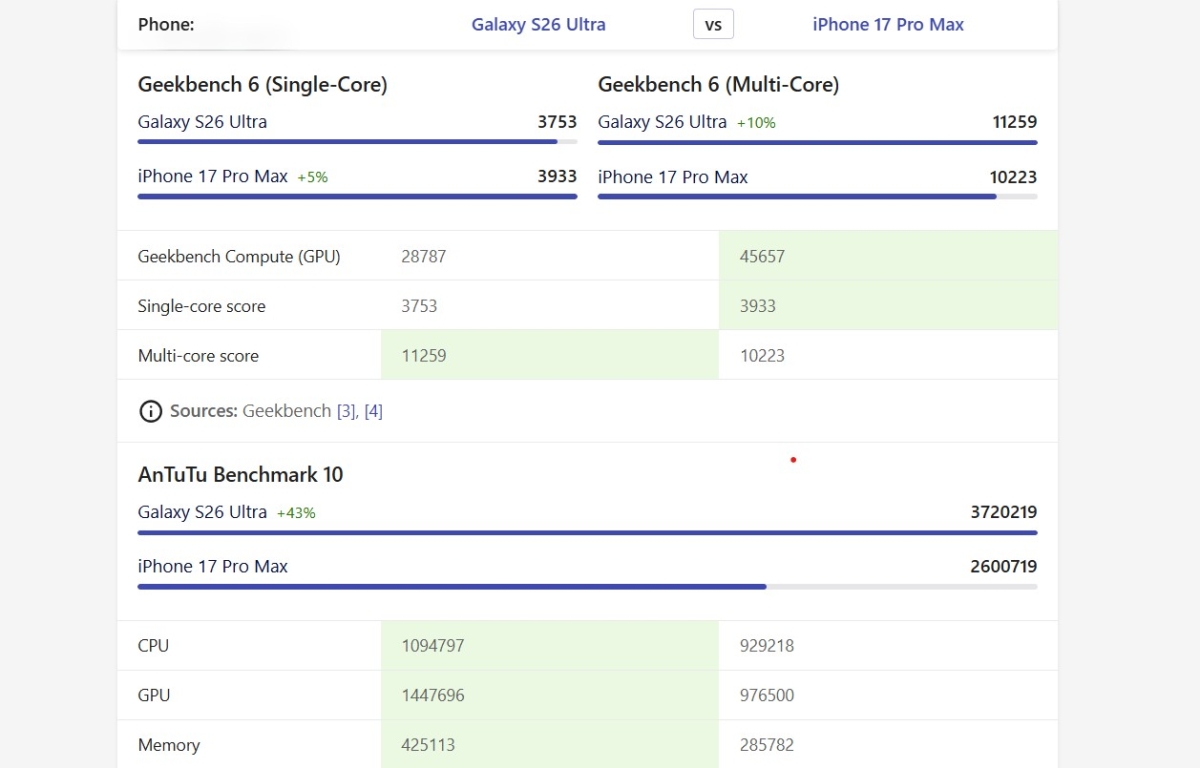Select the Geekbench Compute (GPU) row label
1200x768 pixels.
click(239, 256)
